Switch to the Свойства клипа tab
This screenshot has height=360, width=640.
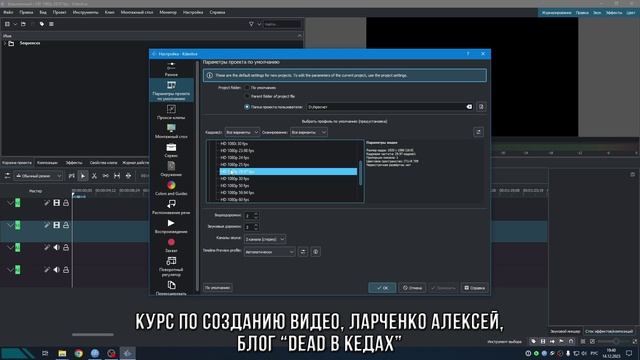[103, 162]
